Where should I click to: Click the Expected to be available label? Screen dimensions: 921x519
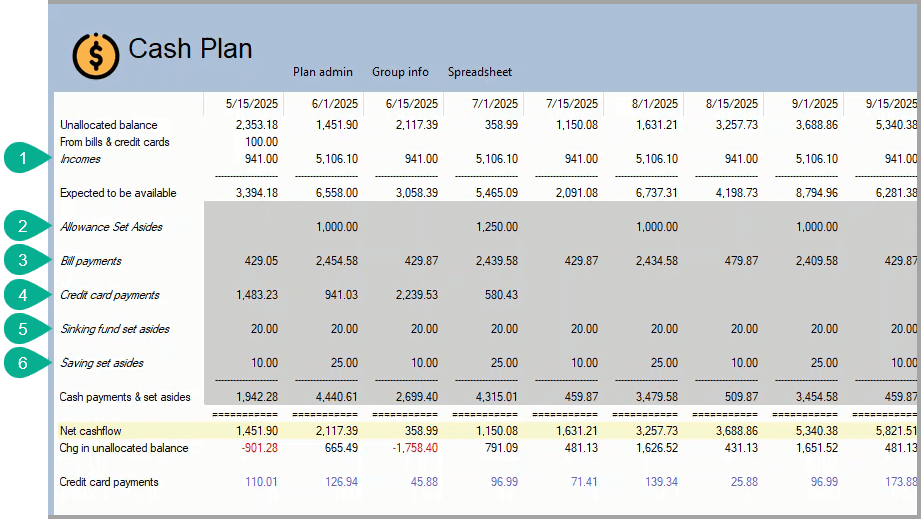(118, 193)
